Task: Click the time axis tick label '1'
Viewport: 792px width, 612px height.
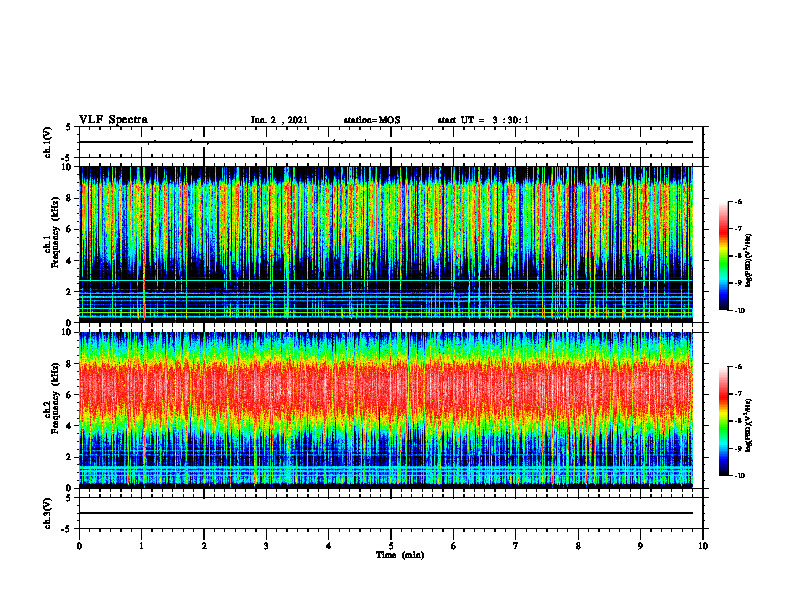Action: tap(141, 546)
